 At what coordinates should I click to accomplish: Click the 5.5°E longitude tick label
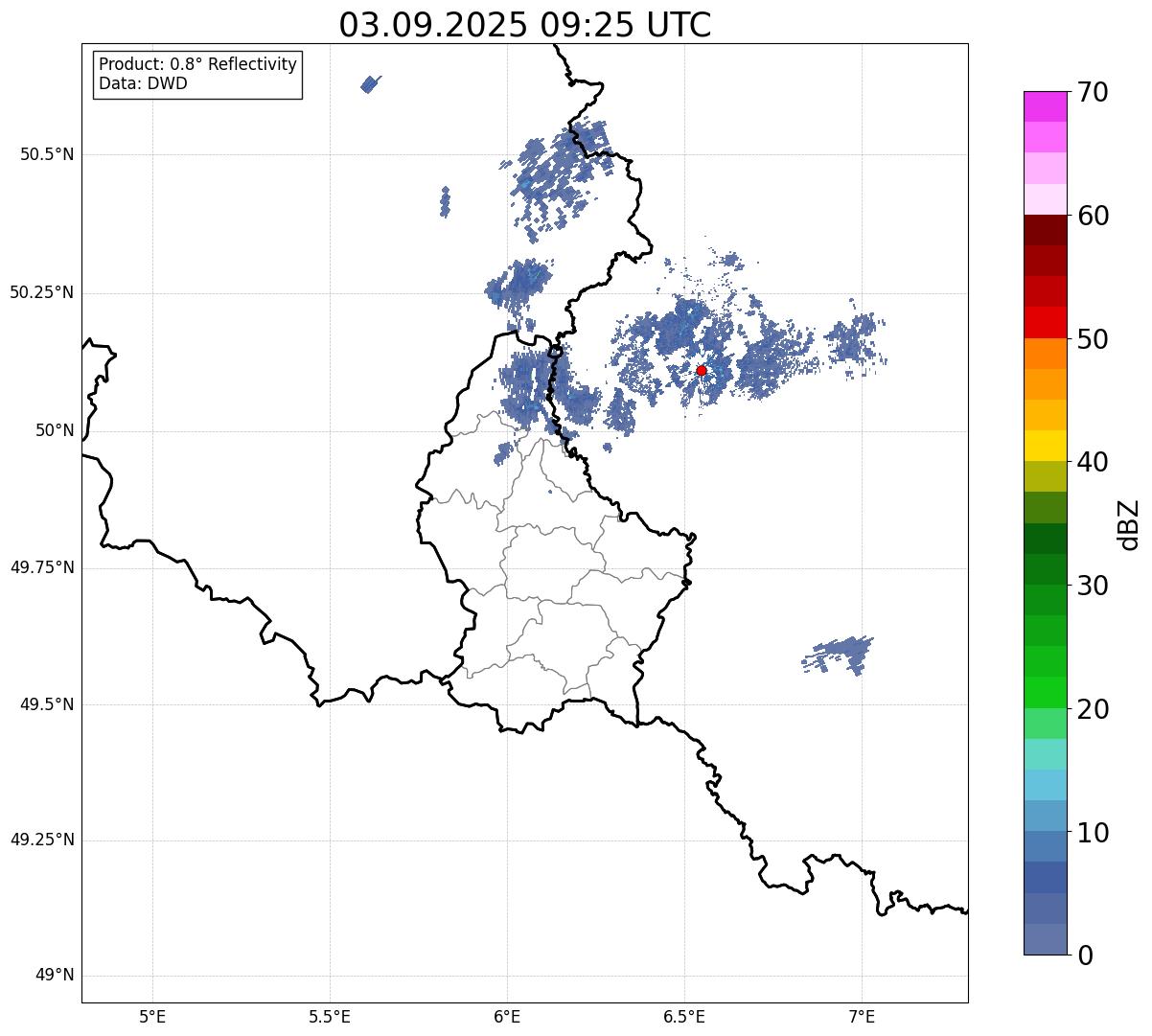(330, 1016)
